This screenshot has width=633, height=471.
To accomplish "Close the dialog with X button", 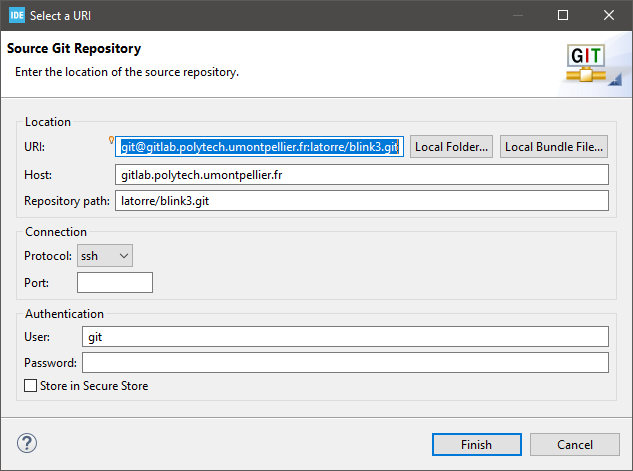I will [609, 15].
